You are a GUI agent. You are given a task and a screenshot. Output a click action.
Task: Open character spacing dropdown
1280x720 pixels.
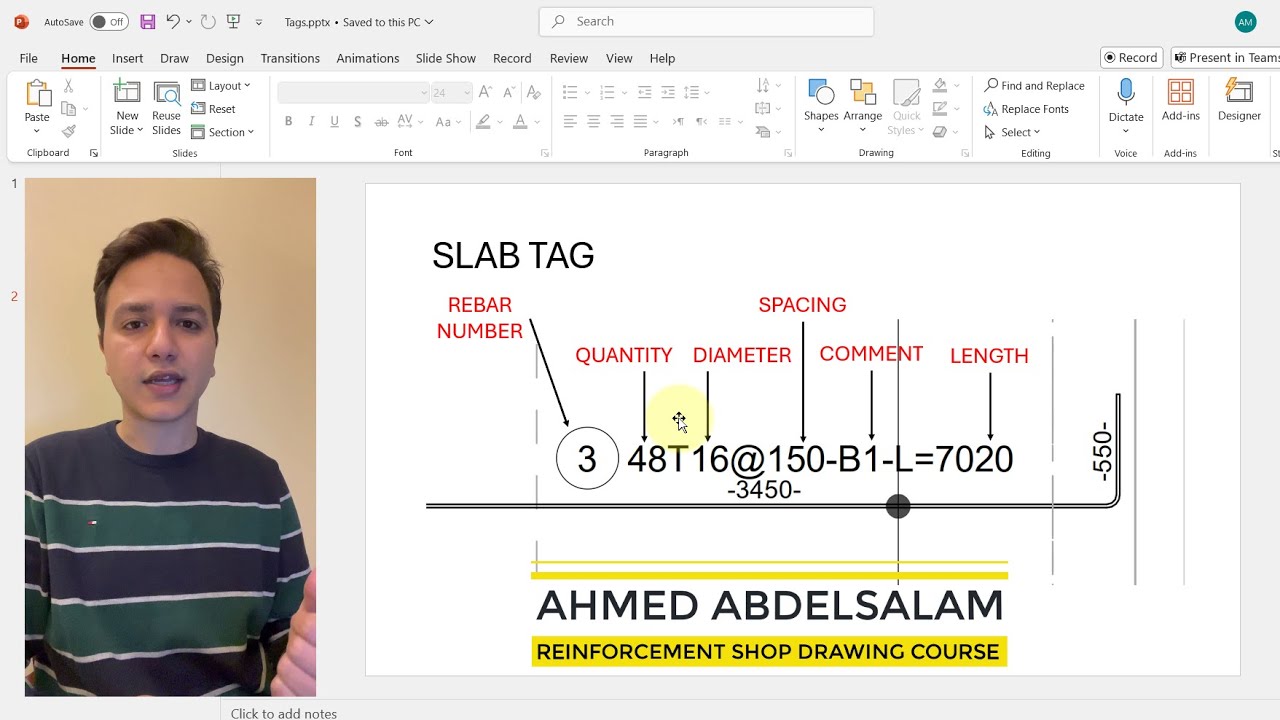point(408,122)
